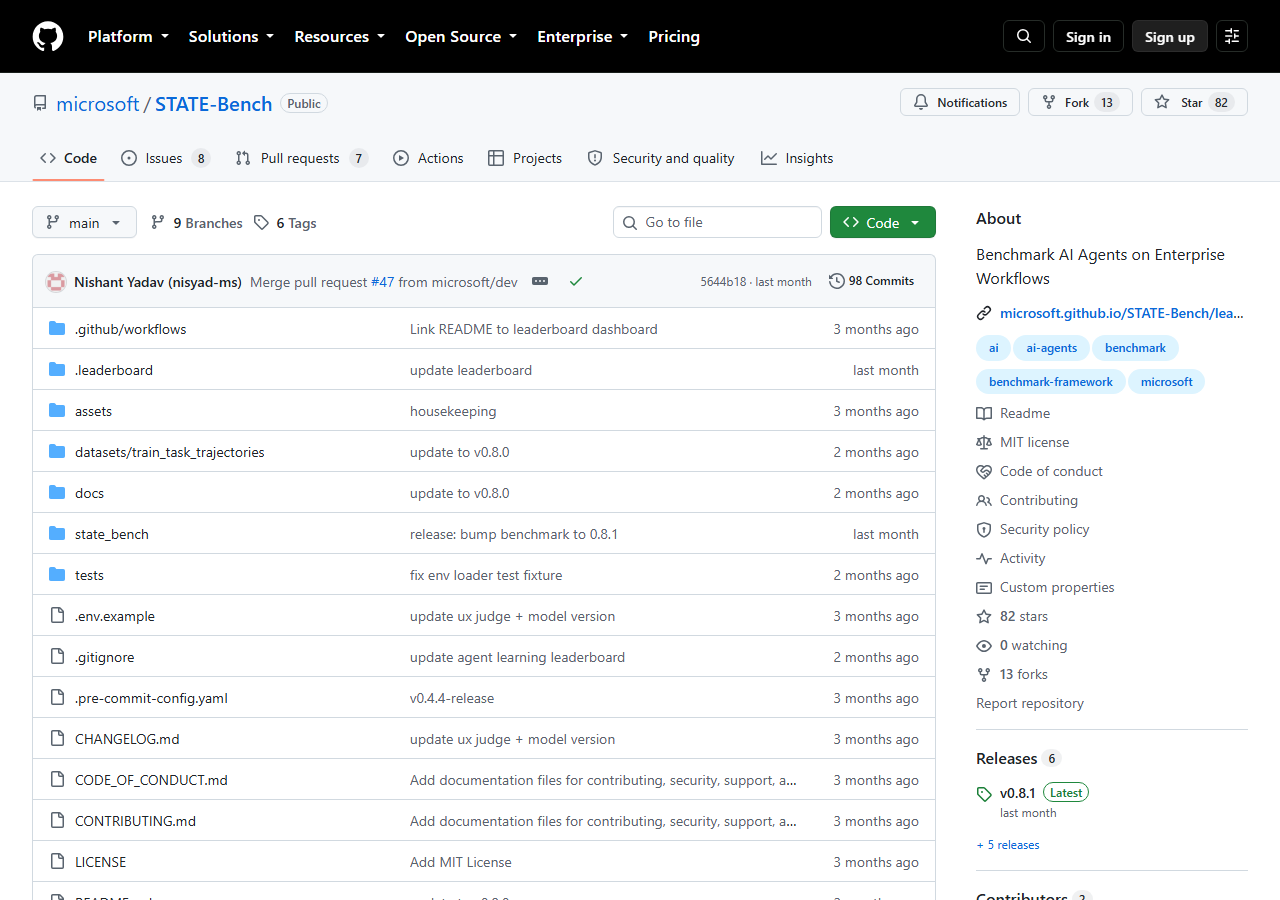This screenshot has height=900, width=1280.
Task: View 9 Branches link
Action: [196, 222]
